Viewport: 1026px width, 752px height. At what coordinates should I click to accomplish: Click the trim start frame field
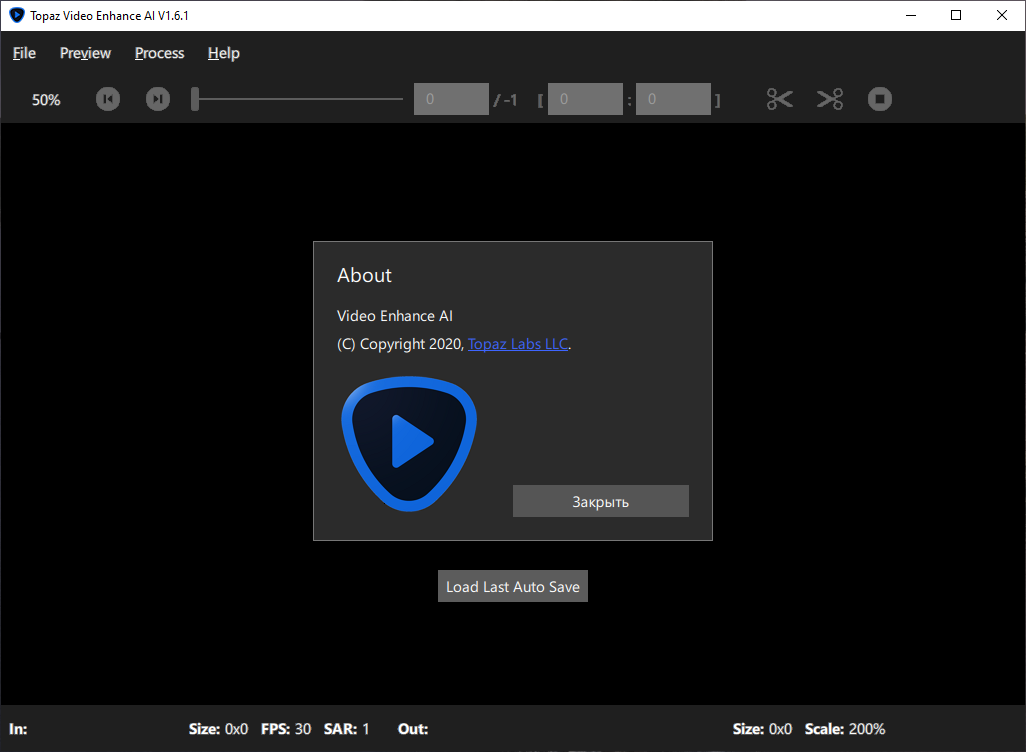coord(585,99)
